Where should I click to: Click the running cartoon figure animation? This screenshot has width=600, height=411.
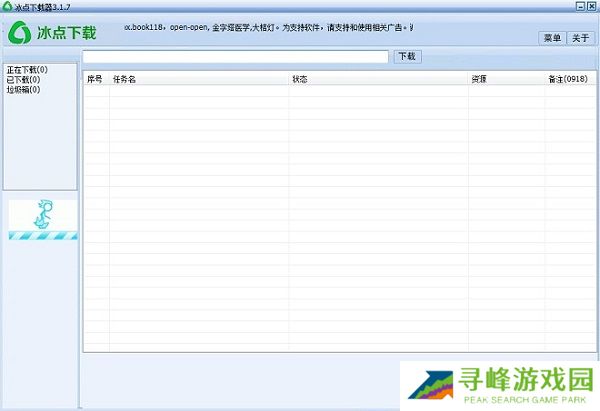pos(43,219)
